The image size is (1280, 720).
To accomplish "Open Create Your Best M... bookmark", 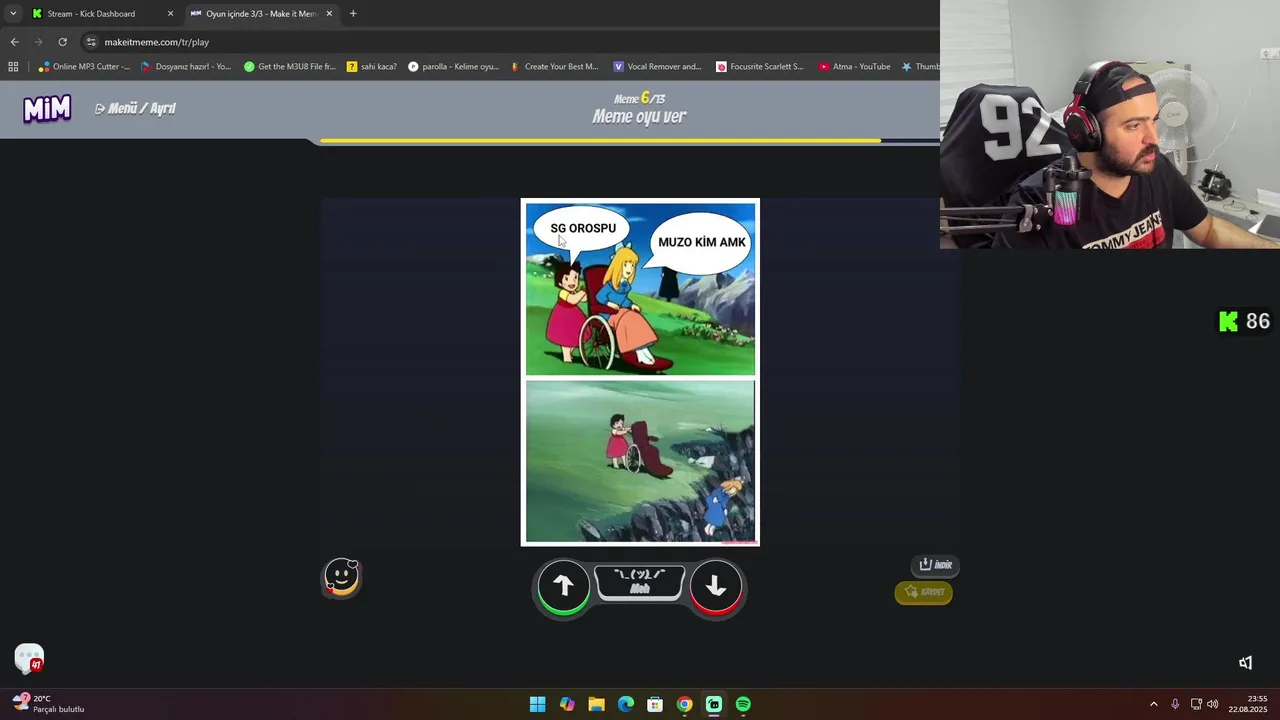I will coord(554,67).
